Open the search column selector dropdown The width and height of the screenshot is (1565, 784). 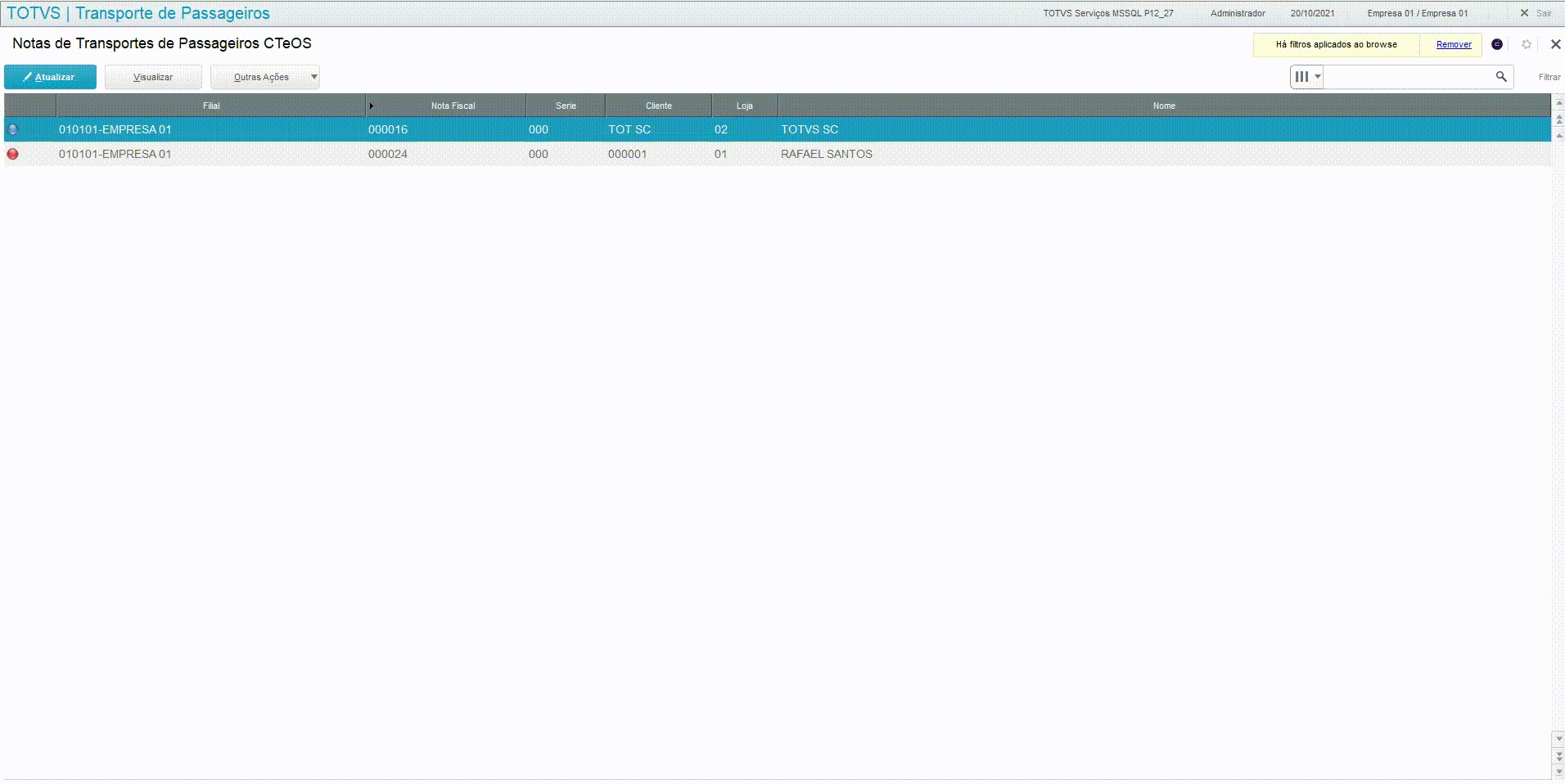pos(1307,76)
